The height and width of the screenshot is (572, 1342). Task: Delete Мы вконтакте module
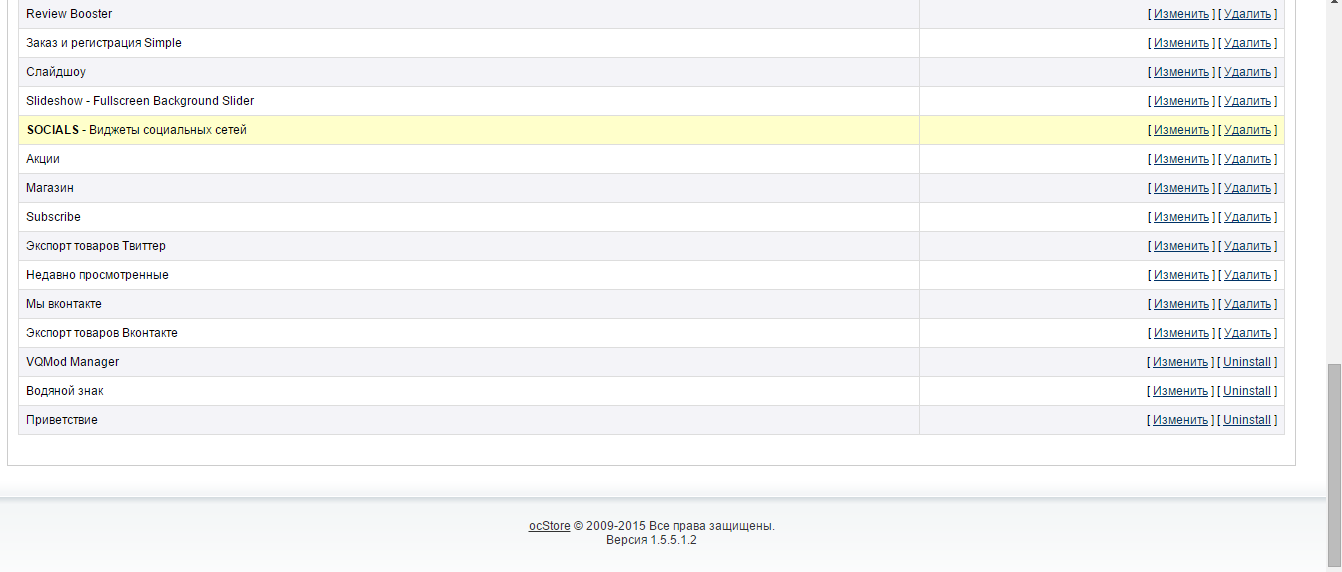coord(1247,304)
